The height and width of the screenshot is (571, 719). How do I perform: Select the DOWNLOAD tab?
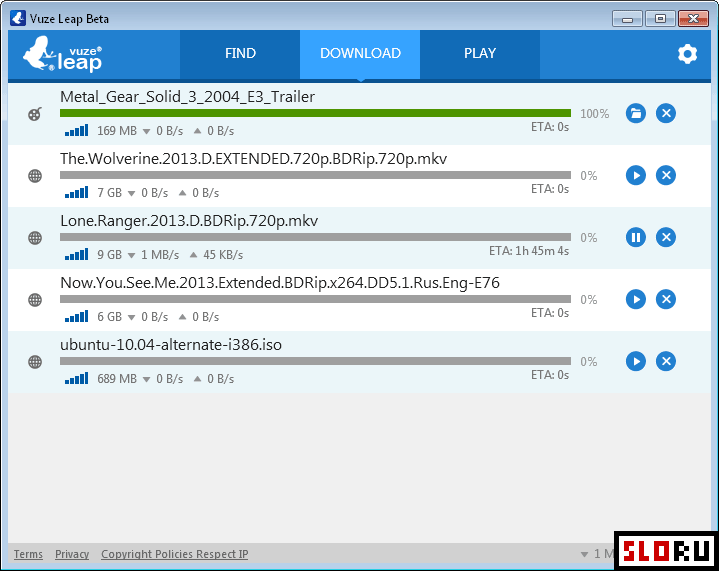pyautogui.click(x=360, y=54)
